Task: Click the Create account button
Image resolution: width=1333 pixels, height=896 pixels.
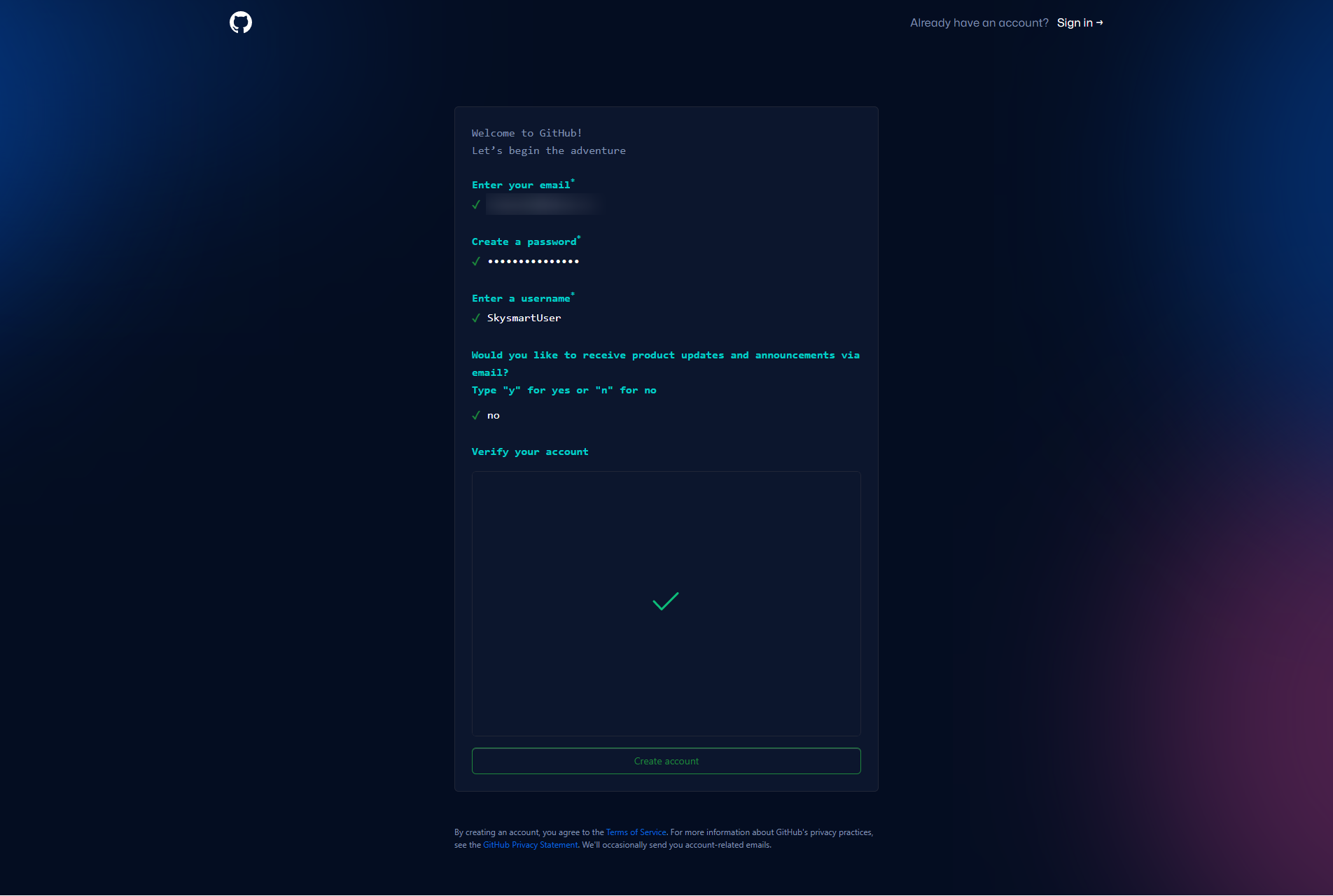Action: click(x=666, y=761)
